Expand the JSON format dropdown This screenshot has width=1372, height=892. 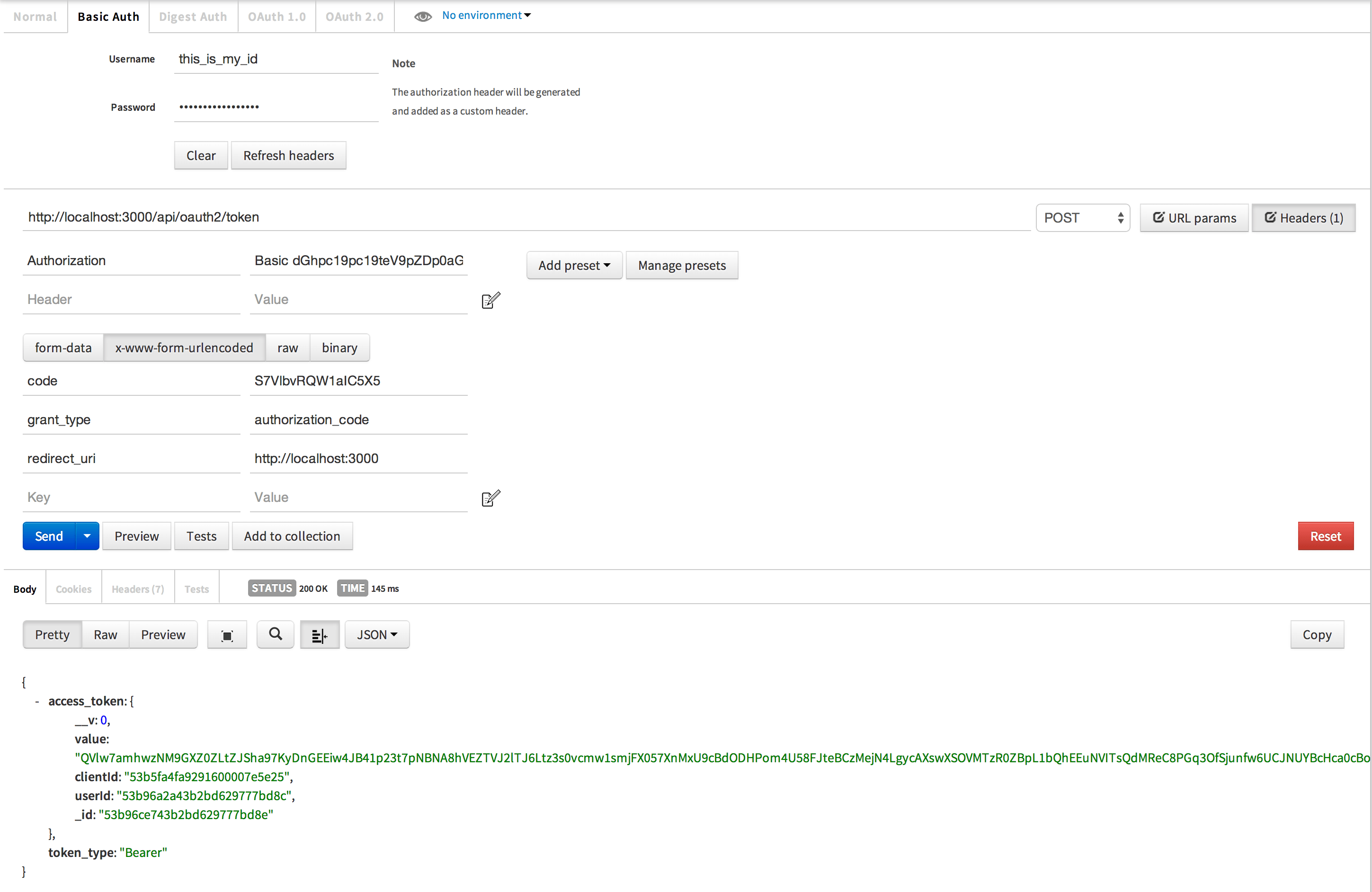click(x=377, y=634)
